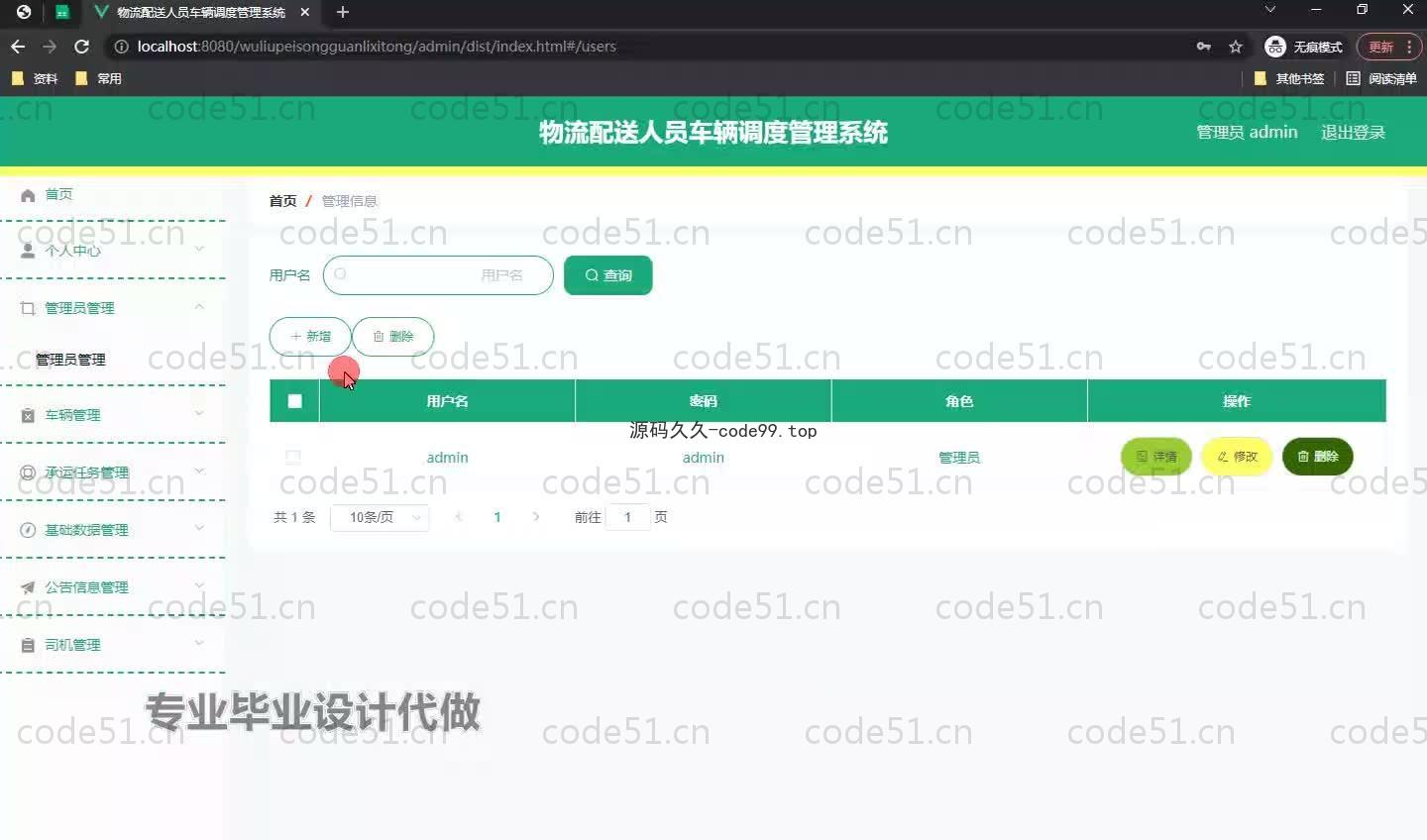Click 退出登录 to log out
1427x840 pixels.
coord(1353,132)
